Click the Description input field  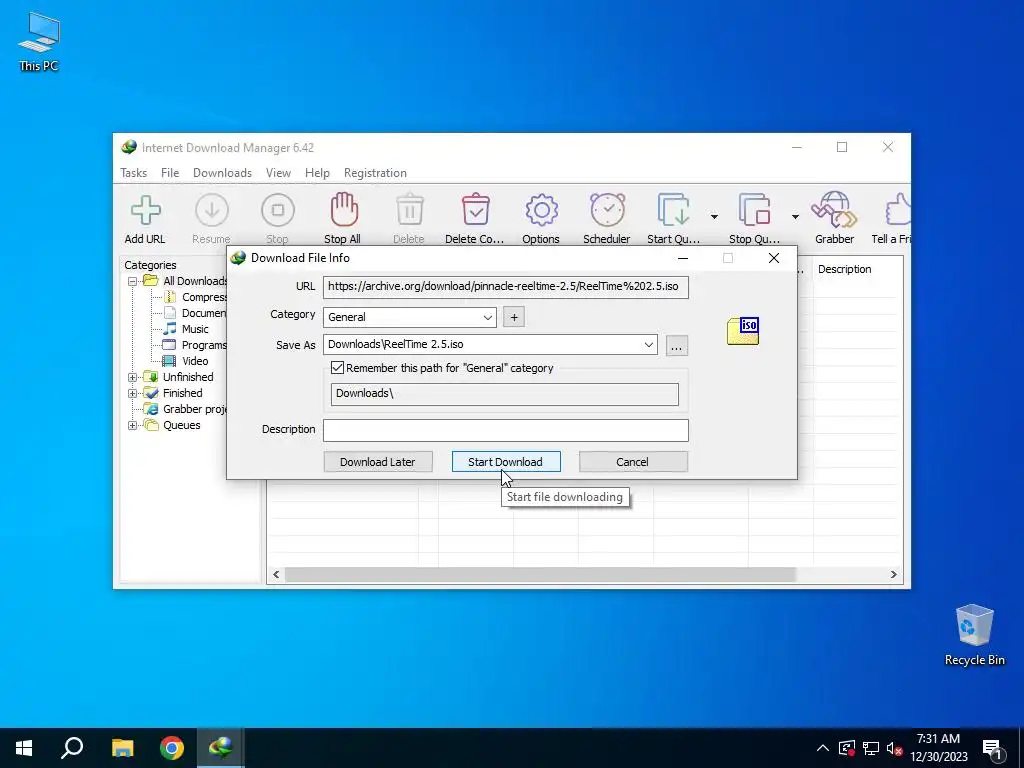(x=505, y=430)
